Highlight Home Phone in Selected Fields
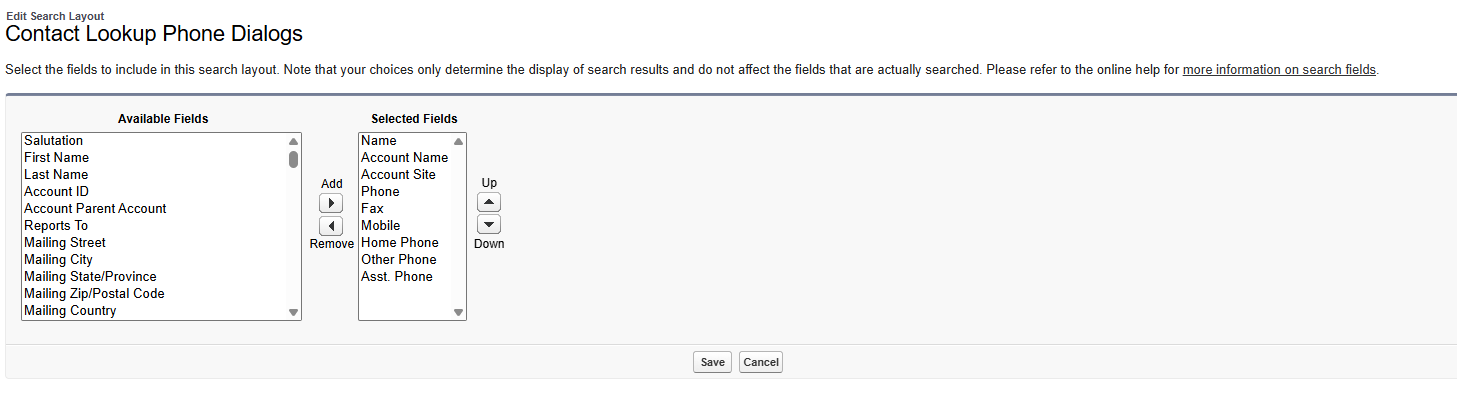Screen dimensions: 1457x416 coord(399,243)
